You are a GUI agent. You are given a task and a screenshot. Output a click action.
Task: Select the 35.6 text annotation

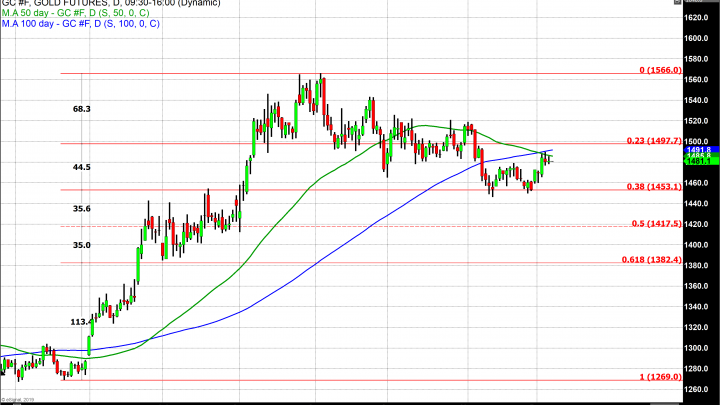tap(82, 208)
